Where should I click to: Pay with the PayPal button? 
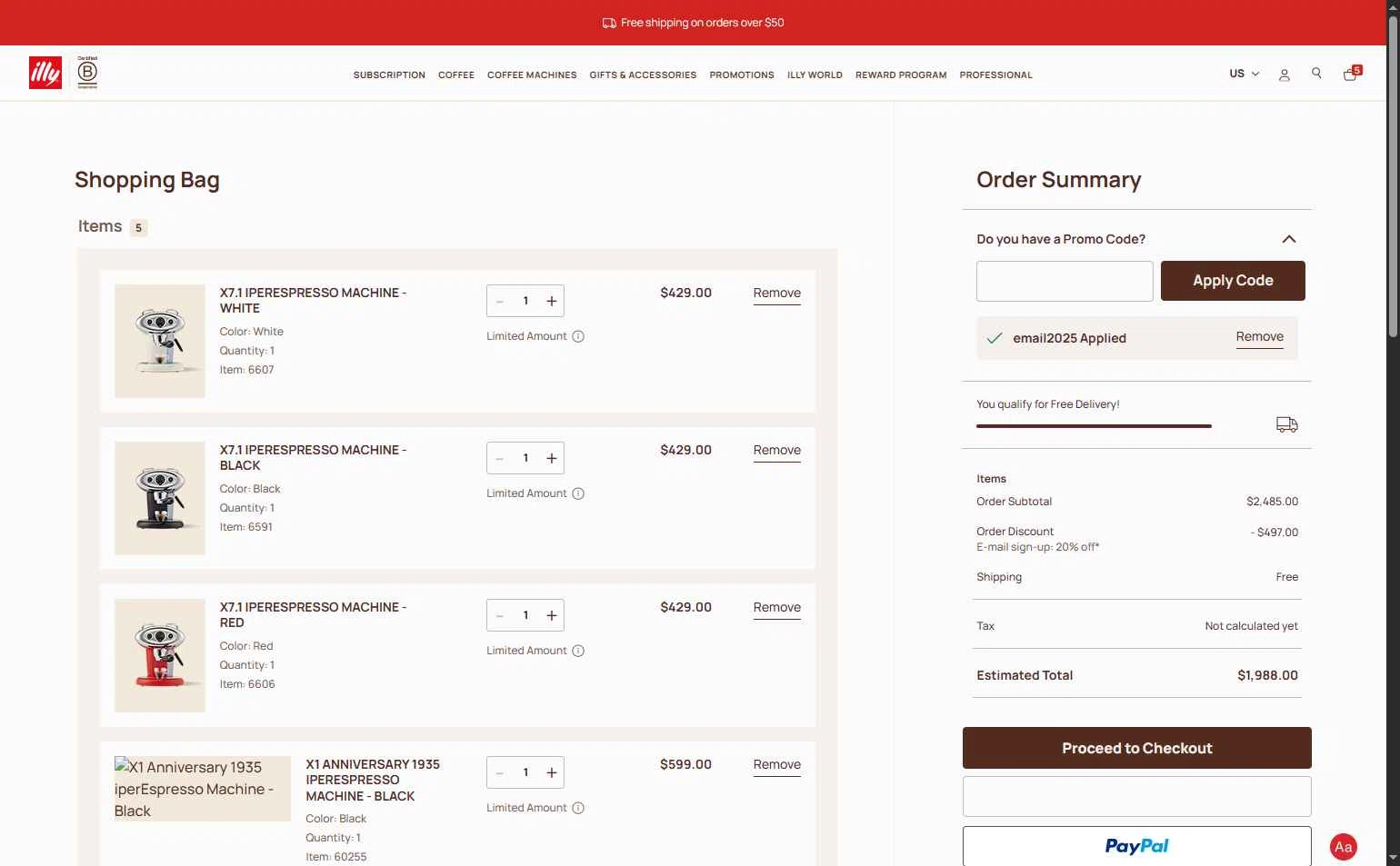[x=1137, y=846]
